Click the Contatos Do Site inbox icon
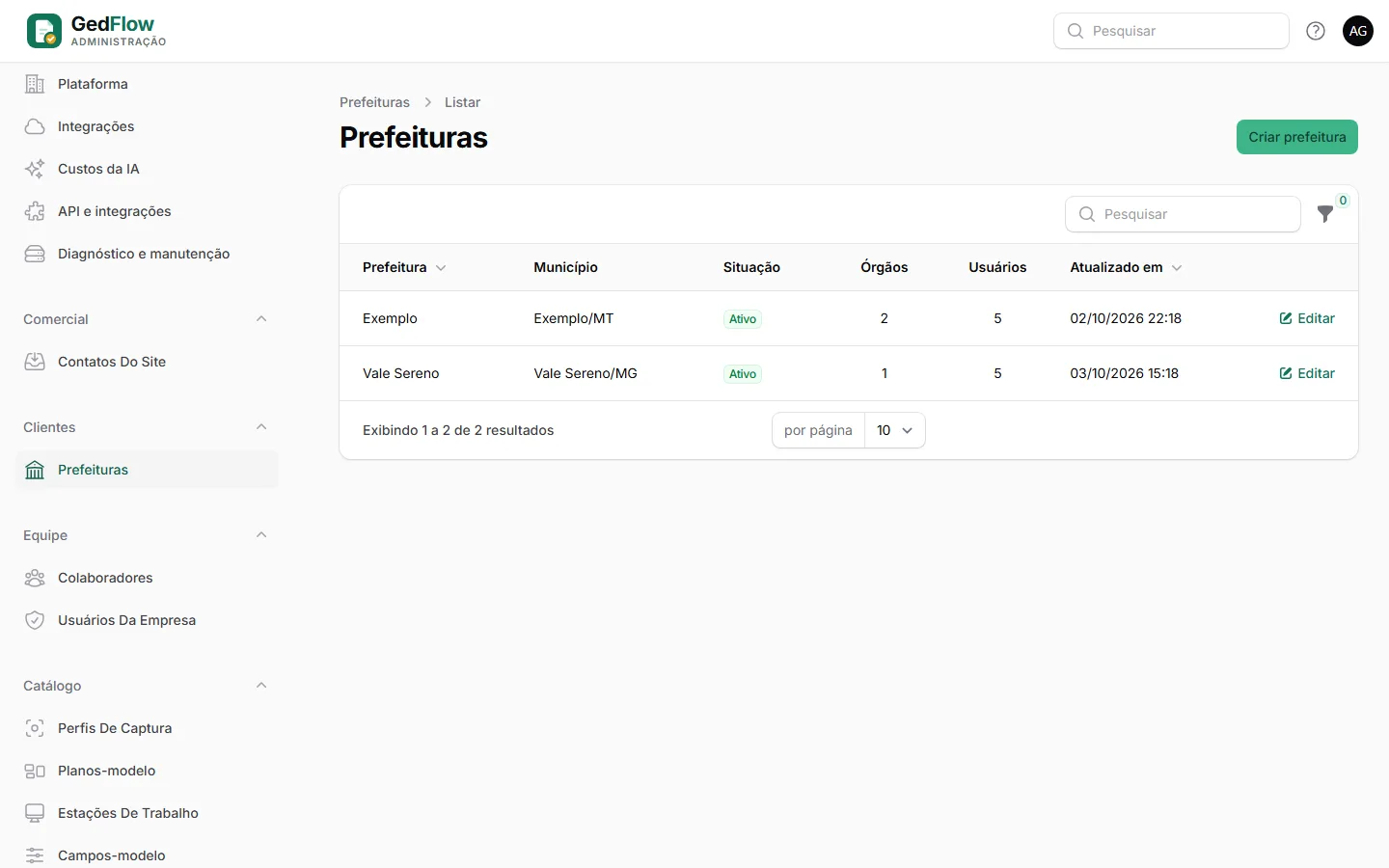Screen dimensions: 1389x868 (35, 362)
